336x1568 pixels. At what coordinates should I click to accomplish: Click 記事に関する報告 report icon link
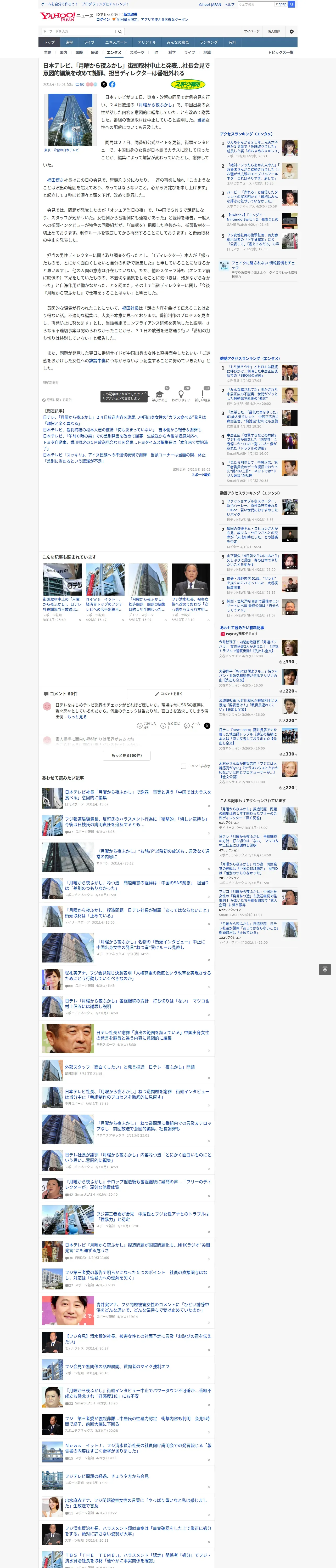click(x=57, y=400)
